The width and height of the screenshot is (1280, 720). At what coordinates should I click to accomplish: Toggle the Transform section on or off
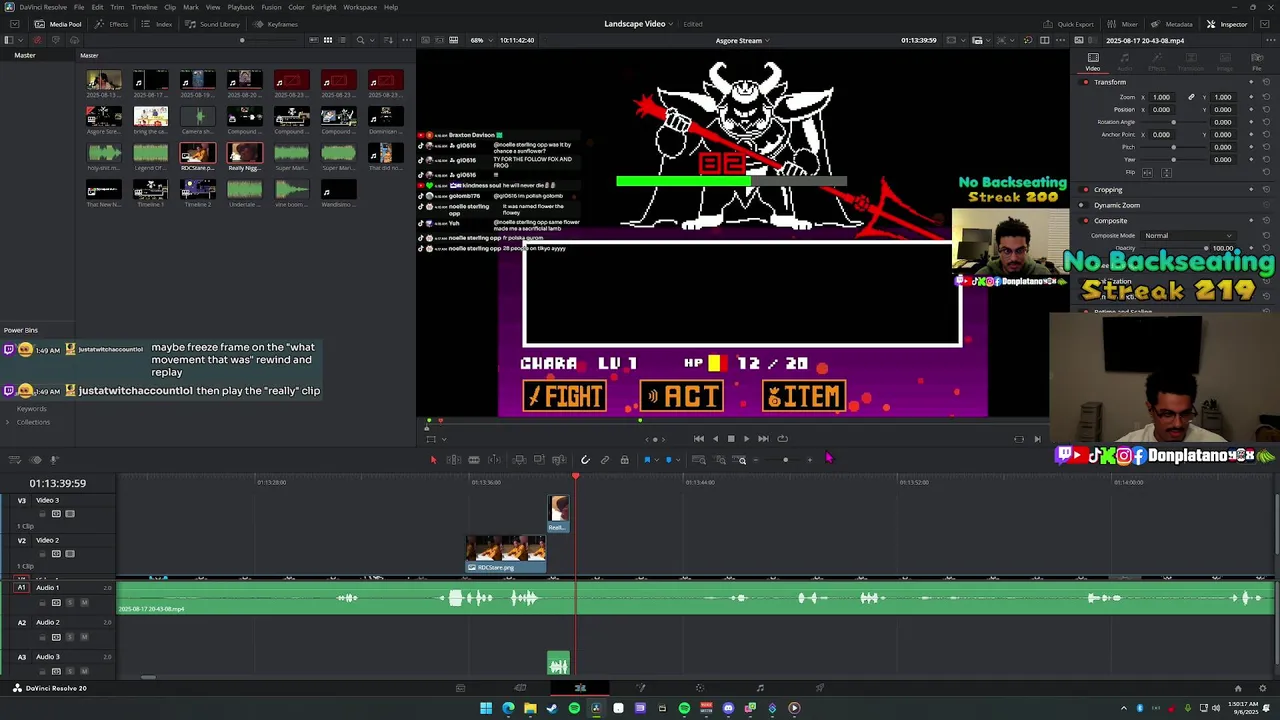pyautogui.click(x=1086, y=82)
